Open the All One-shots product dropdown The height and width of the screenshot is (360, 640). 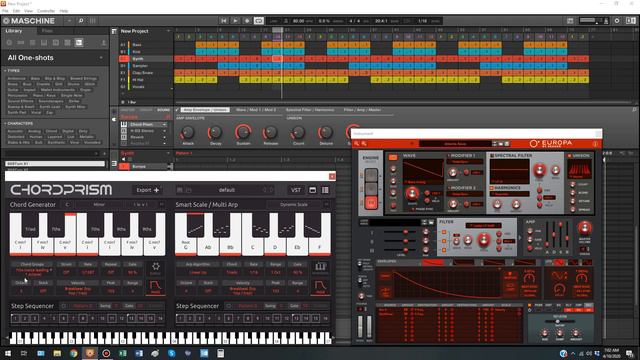click(101, 58)
